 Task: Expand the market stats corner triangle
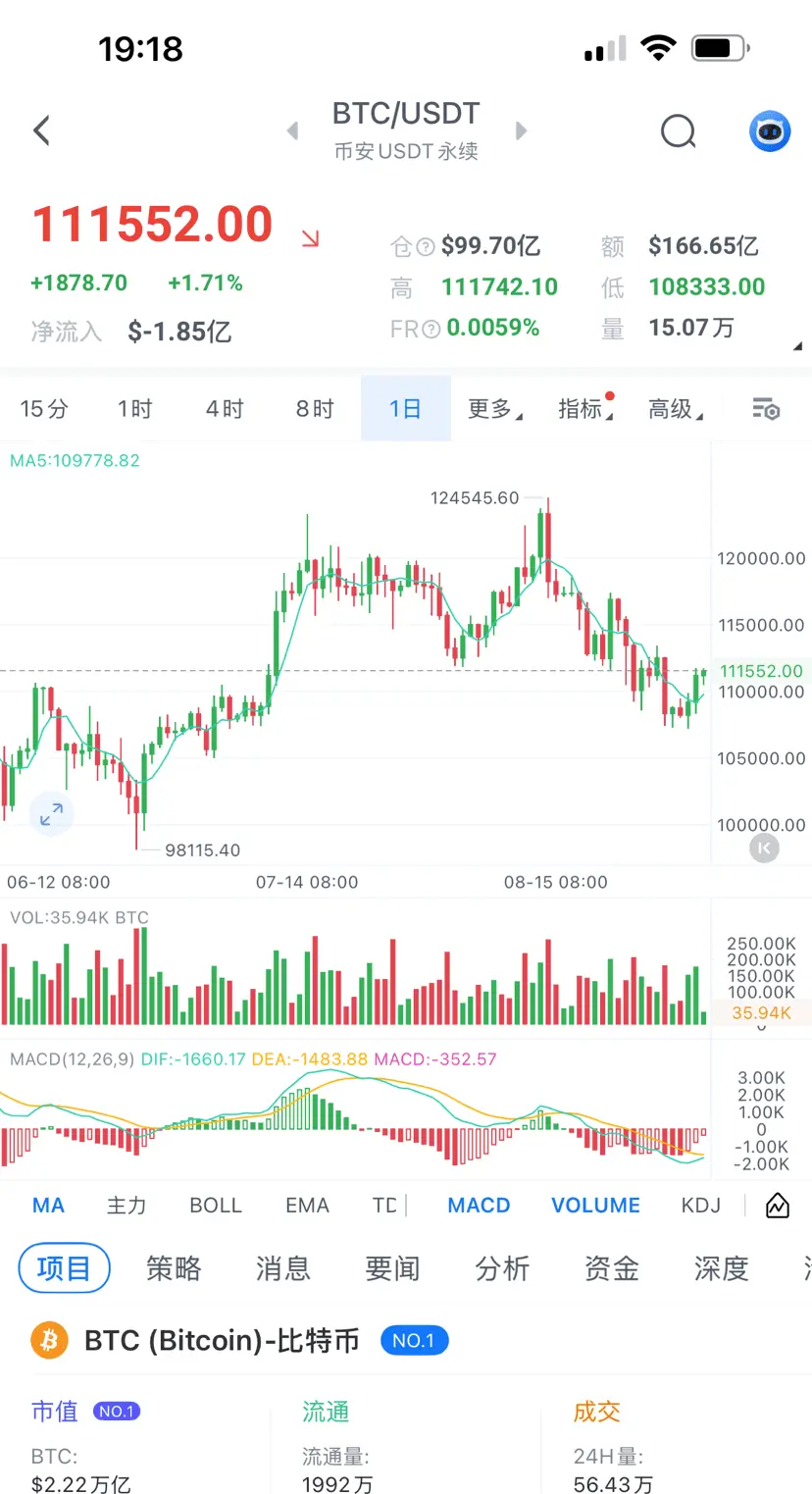pos(797,346)
